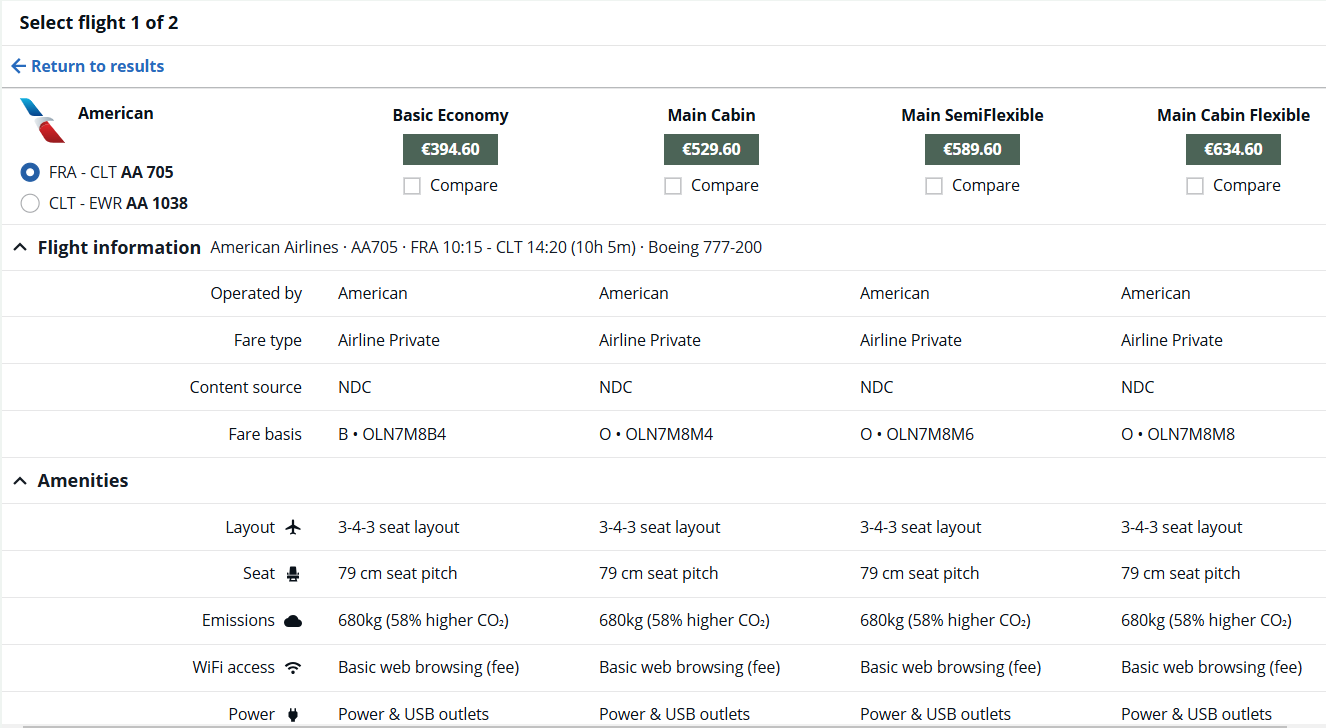
Task: Click the plug icon beside Power
Action: tap(293, 714)
